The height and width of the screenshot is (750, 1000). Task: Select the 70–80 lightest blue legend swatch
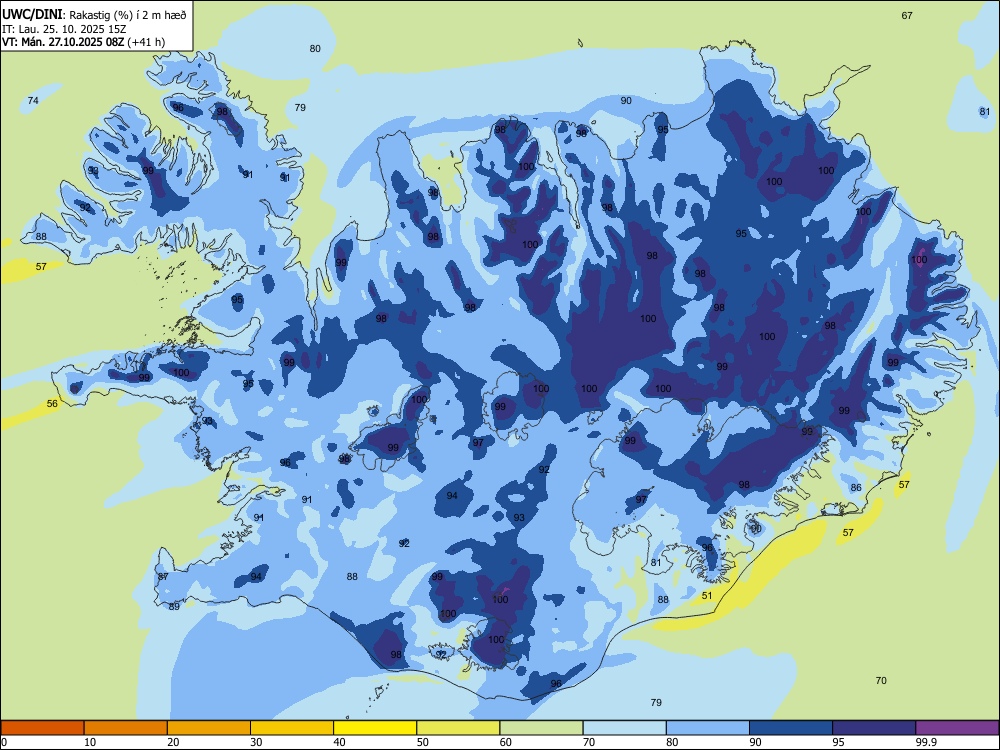(x=624, y=728)
